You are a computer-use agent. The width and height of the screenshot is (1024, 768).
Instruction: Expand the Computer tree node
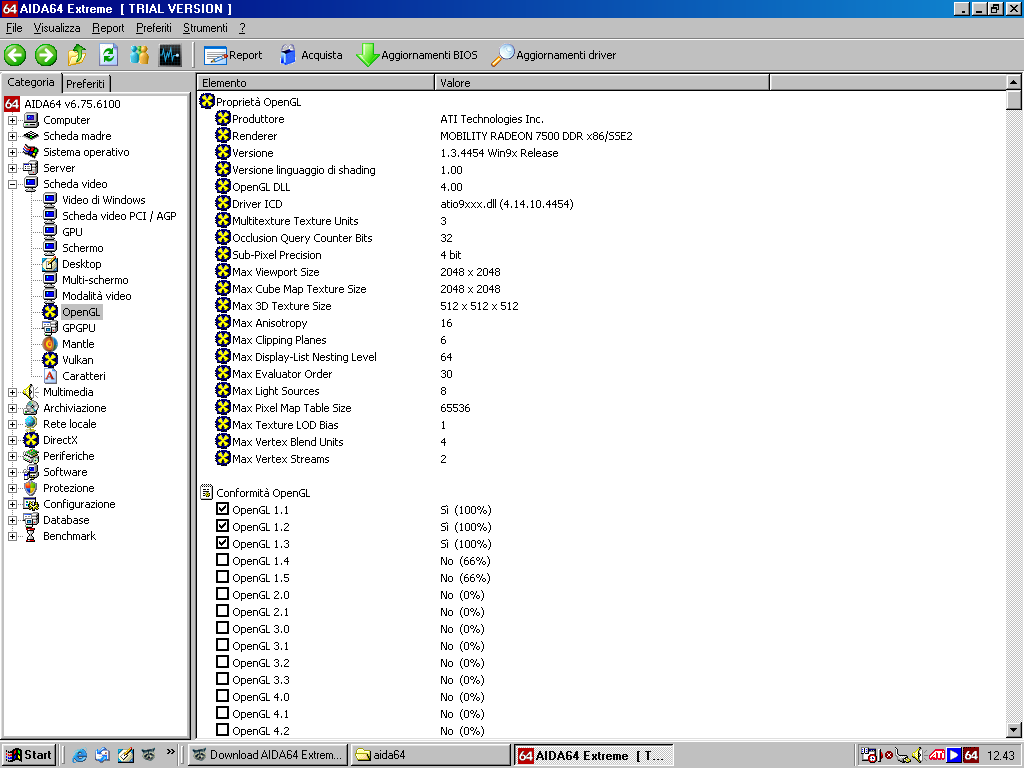[x=12, y=120]
